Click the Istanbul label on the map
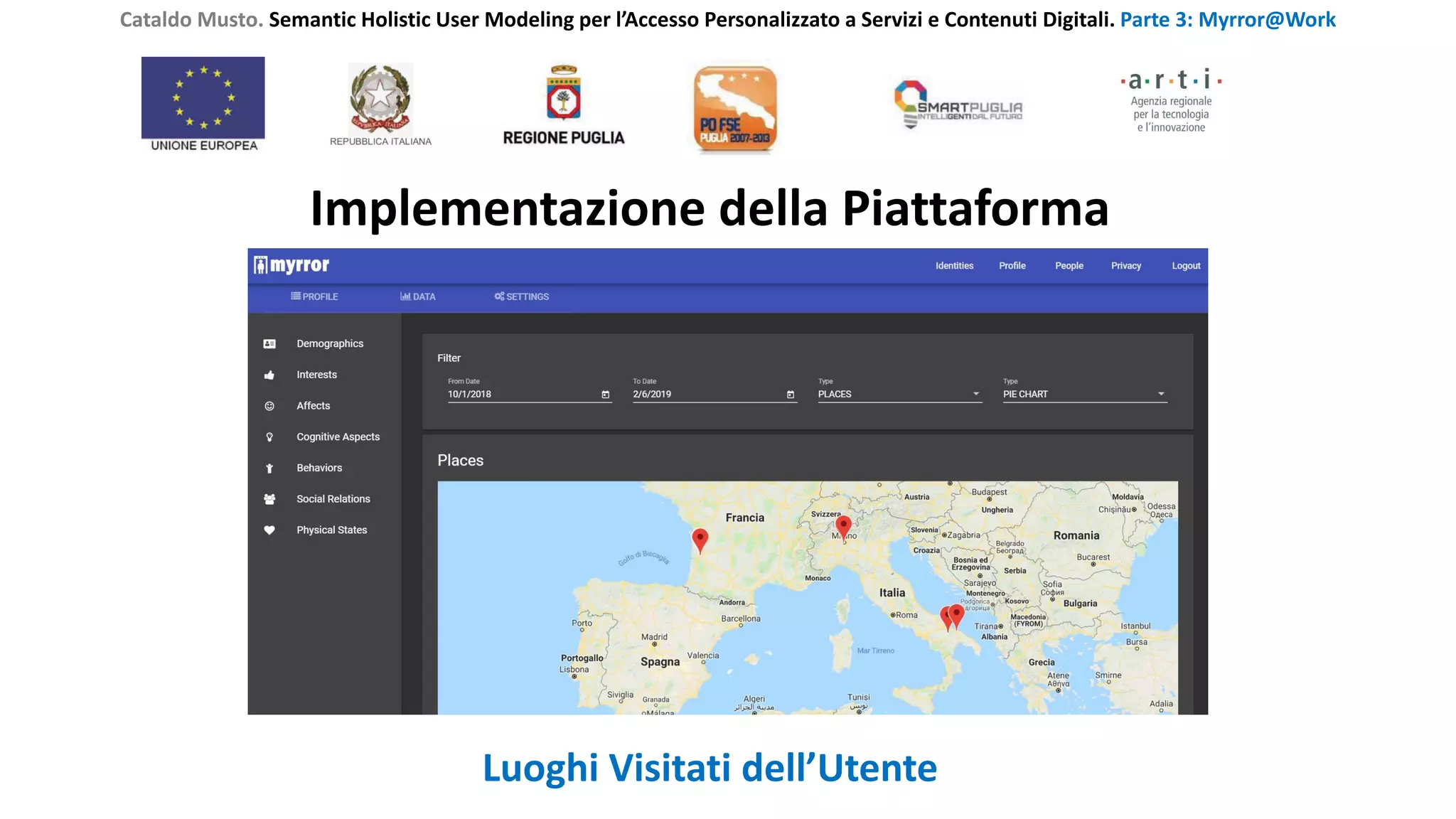The image size is (1456, 819). point(1135,626)
